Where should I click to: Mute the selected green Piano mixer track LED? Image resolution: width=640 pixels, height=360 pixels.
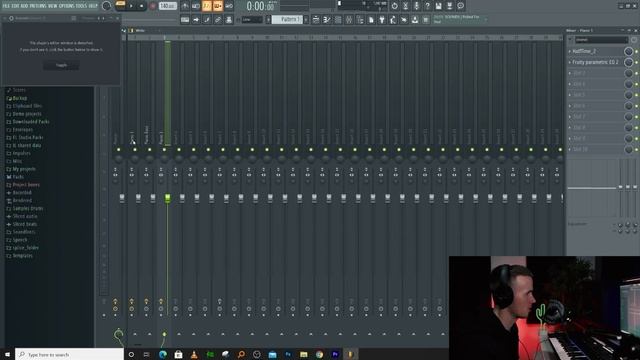coord(164,150)
